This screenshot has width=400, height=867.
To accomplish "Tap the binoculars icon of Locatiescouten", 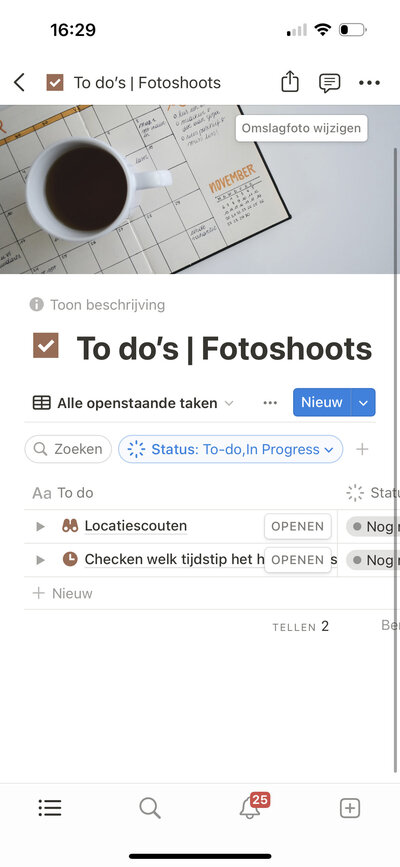I will (x=70, y=526).
